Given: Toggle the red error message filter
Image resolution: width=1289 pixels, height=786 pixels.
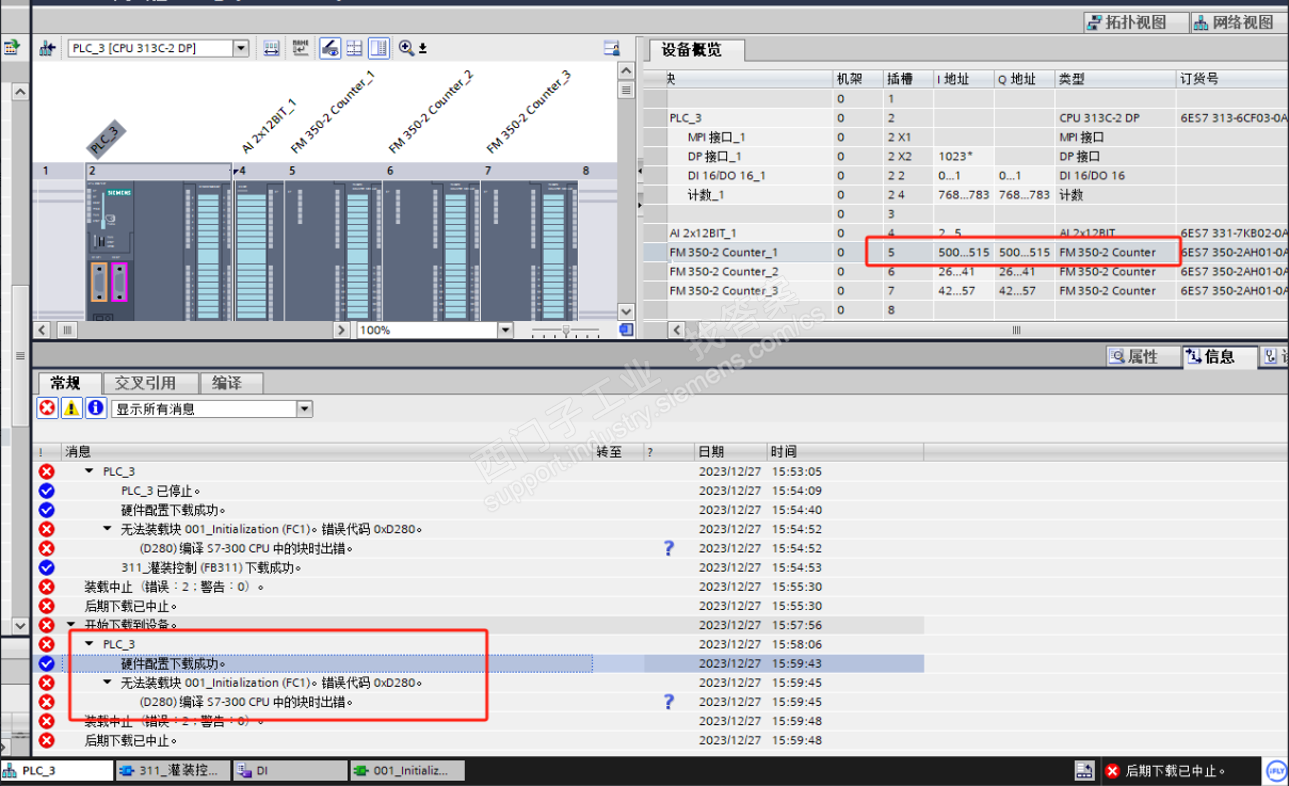Looking at the screenshot, I should [47, 408].
